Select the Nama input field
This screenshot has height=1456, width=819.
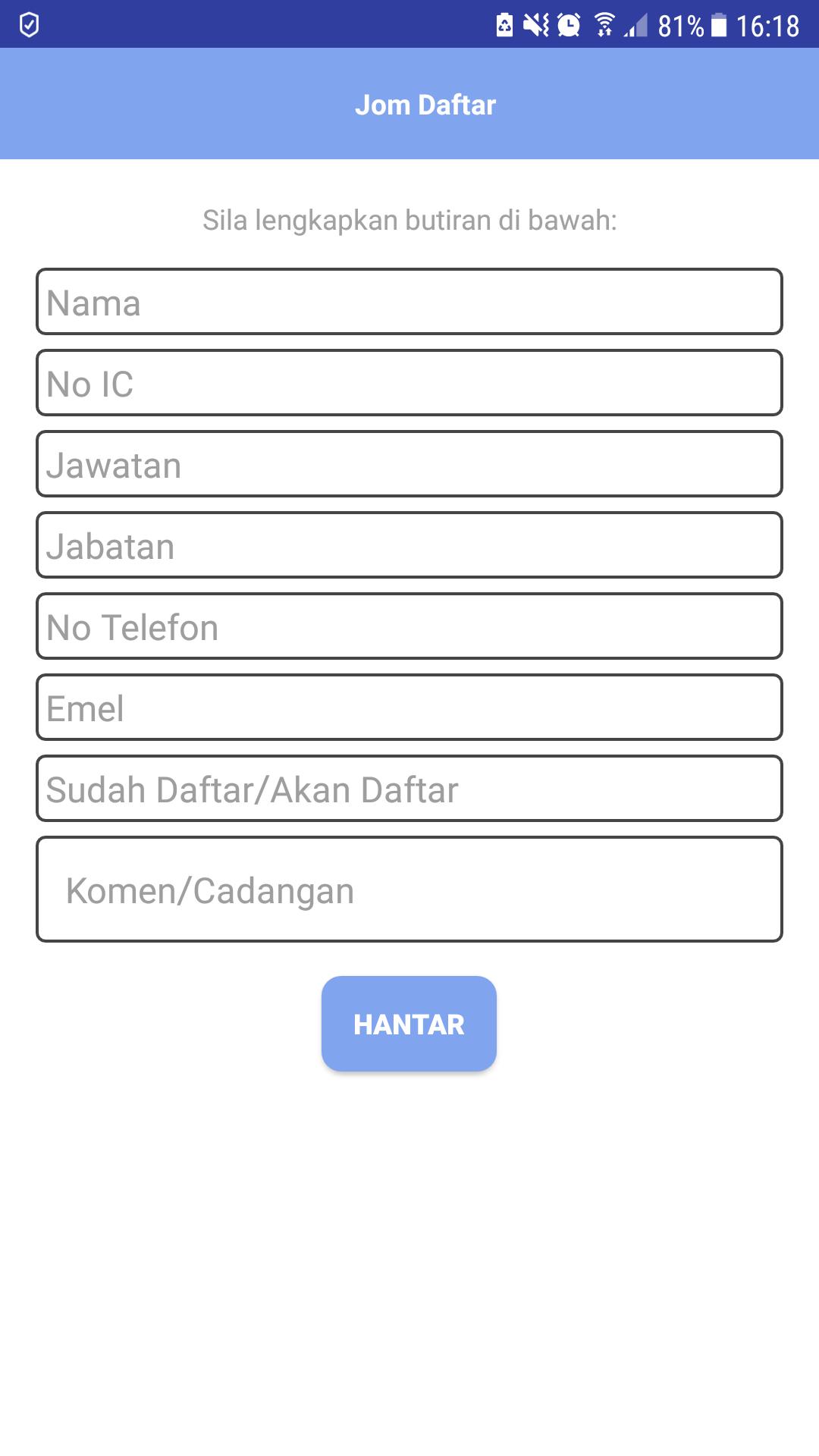tap(409, 301)
